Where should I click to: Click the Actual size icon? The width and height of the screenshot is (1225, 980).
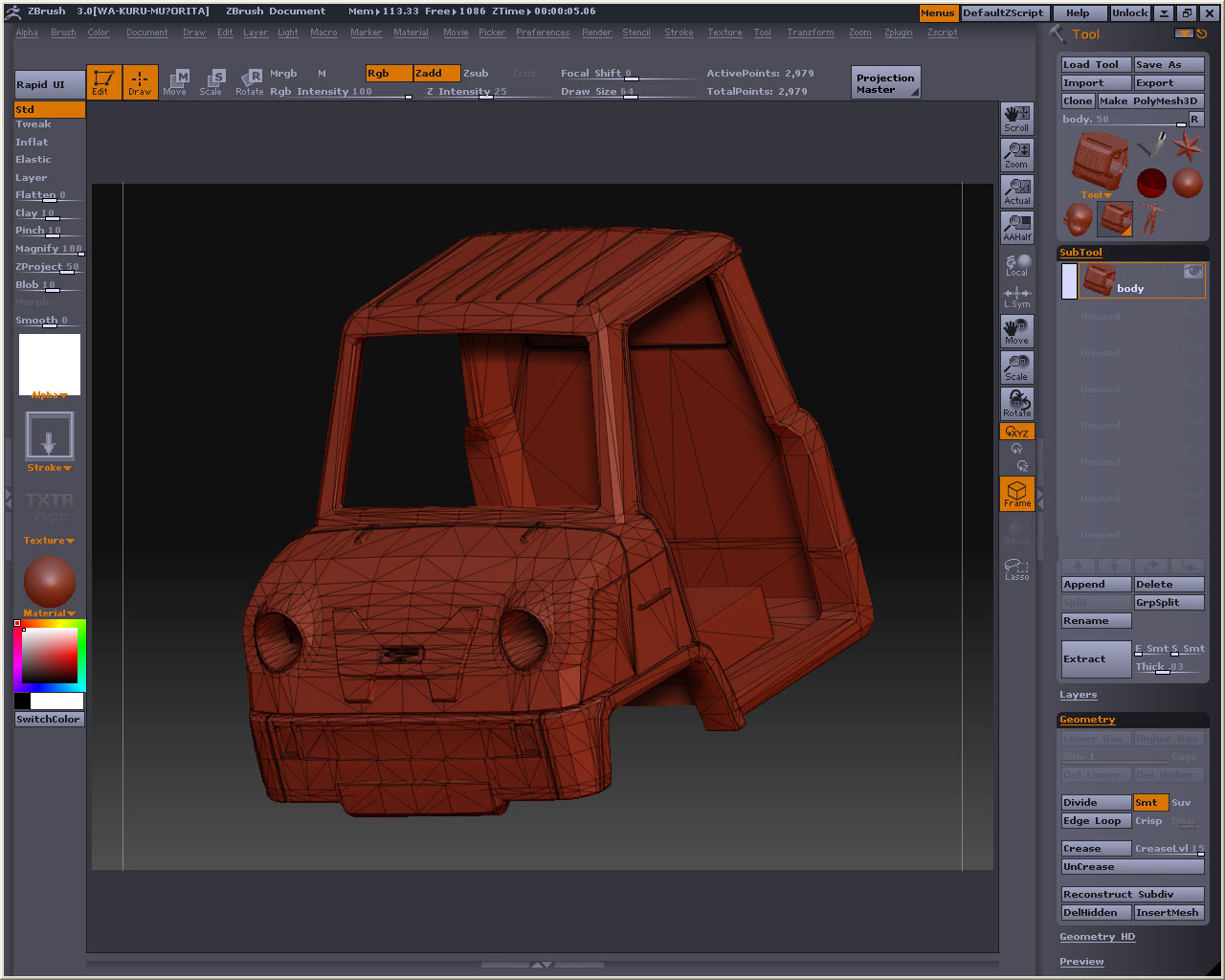(x=1016, y=191)
